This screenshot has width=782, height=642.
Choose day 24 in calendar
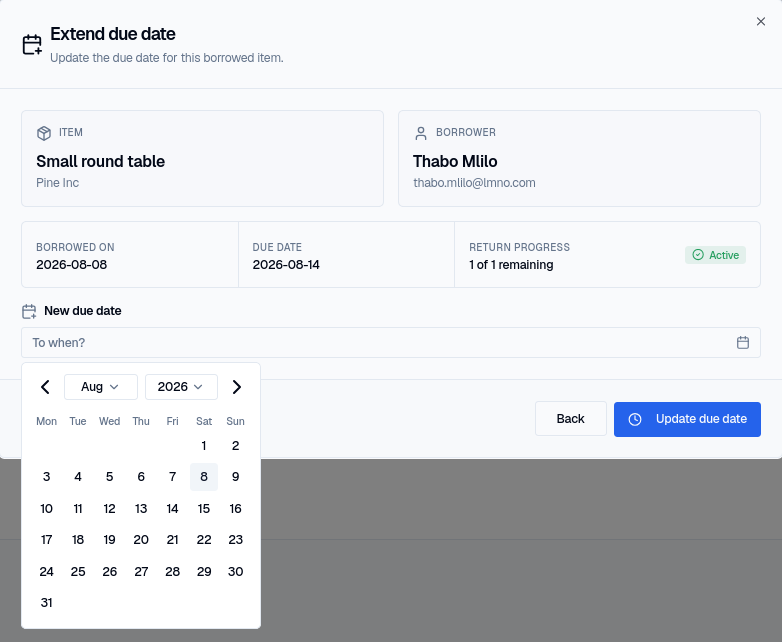46,571
